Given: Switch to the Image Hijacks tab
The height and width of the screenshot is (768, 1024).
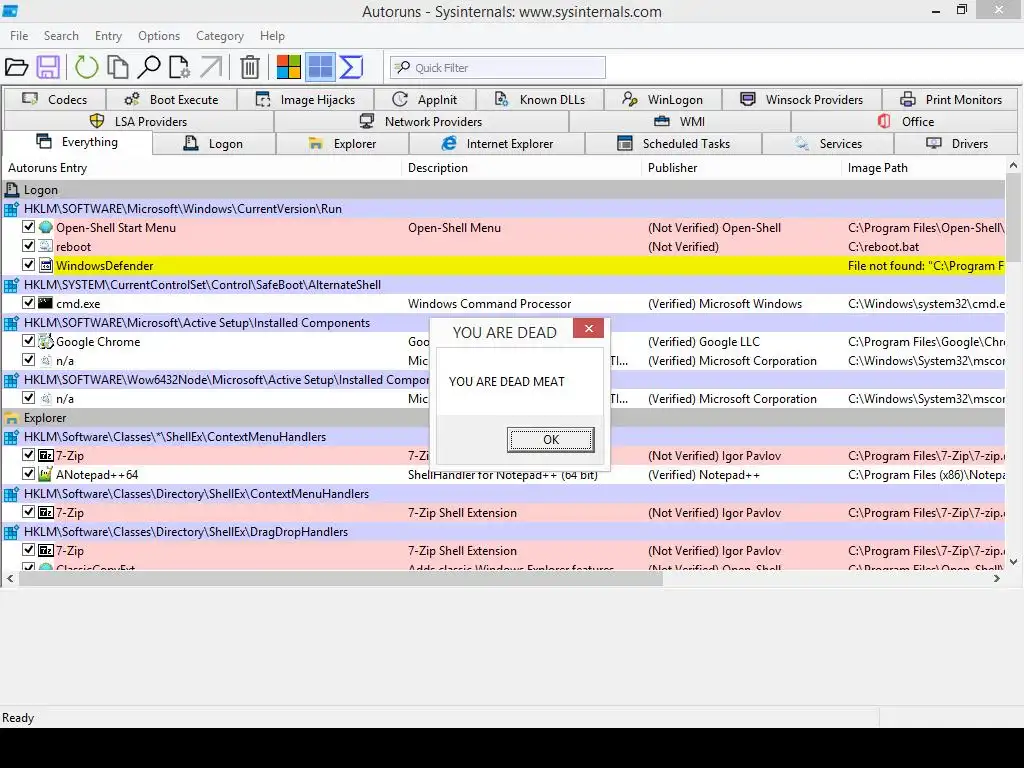Looking at the screenshot, I should (306, 99).
